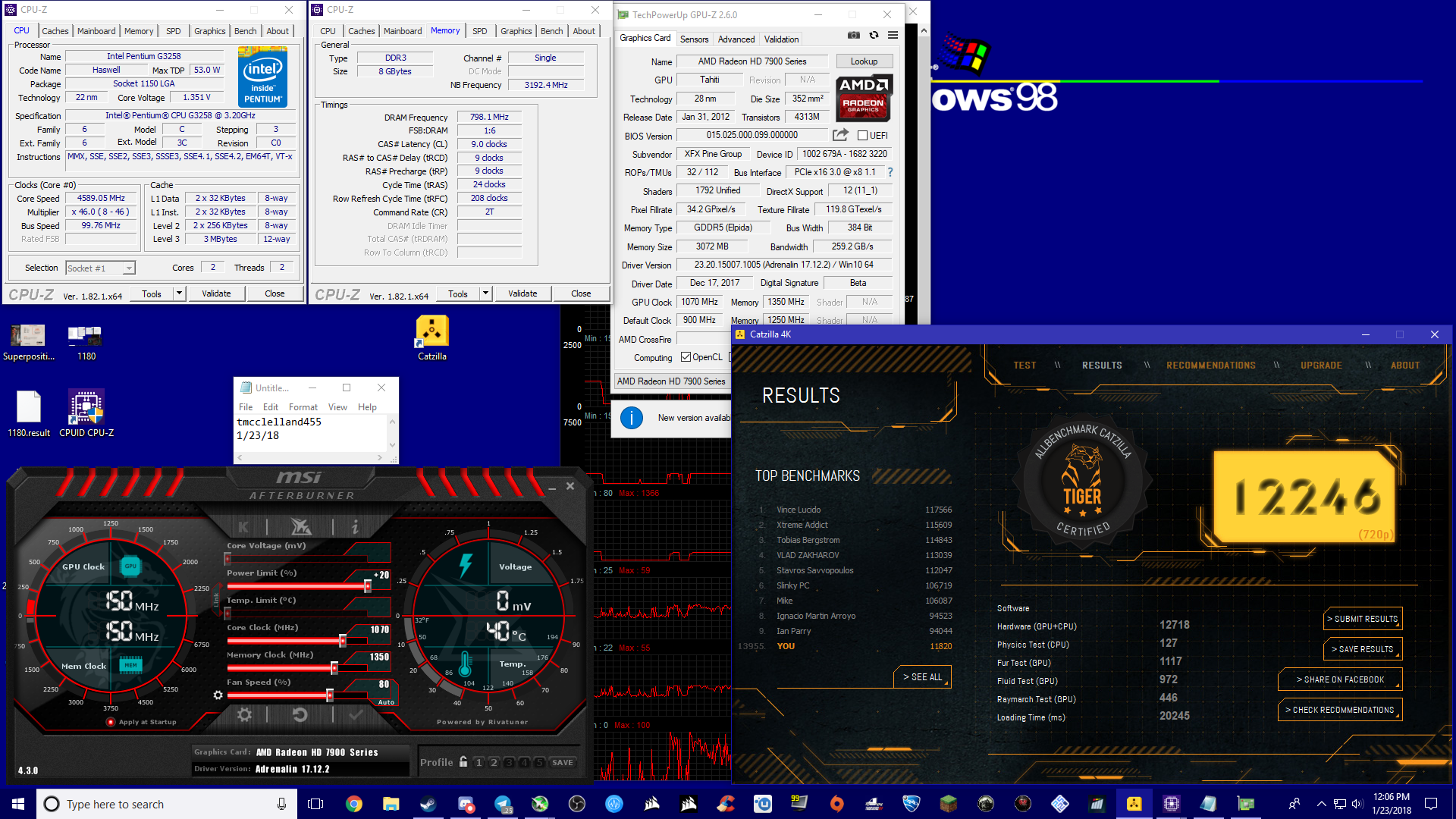This screenshot has height=819, width=1456.
Task: Go to the RECOMMENDATIONS tab in Catzilla
Action: tap(1210, 366)
